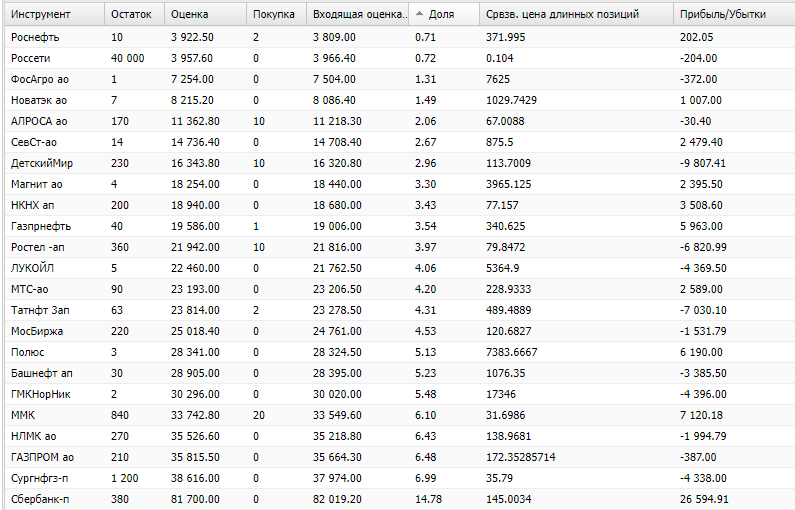Click incoming valuation 82 019.20
795x510 pixels.
[337, 499]
